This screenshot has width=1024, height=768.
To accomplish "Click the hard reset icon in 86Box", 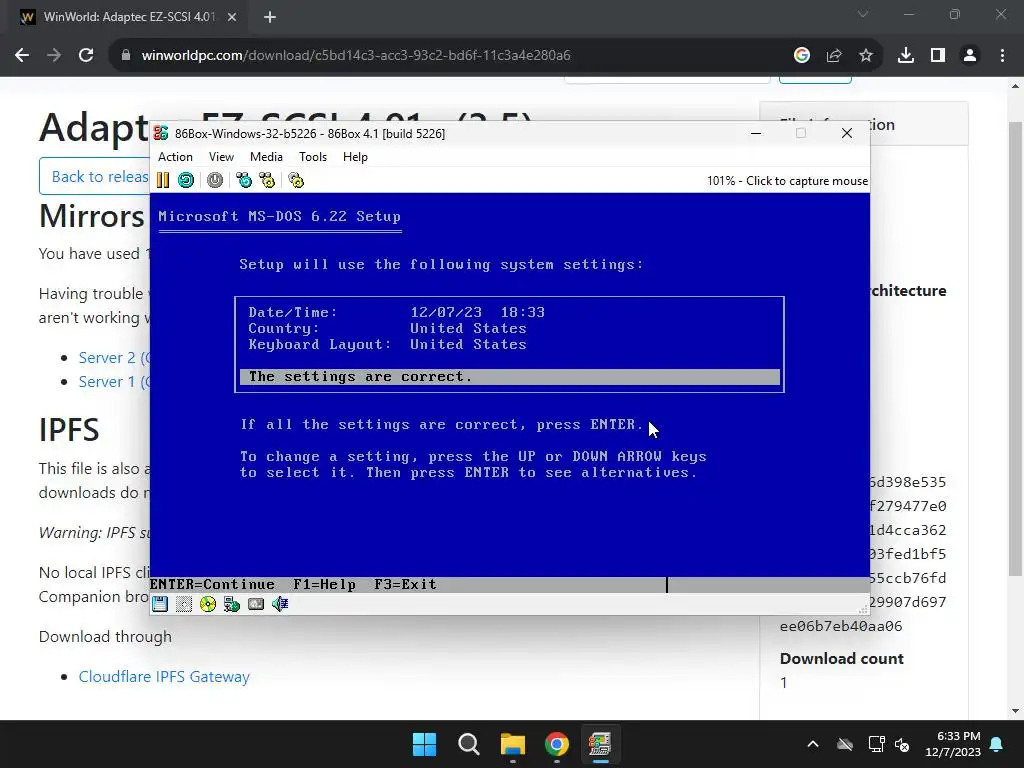I will 186,180.
